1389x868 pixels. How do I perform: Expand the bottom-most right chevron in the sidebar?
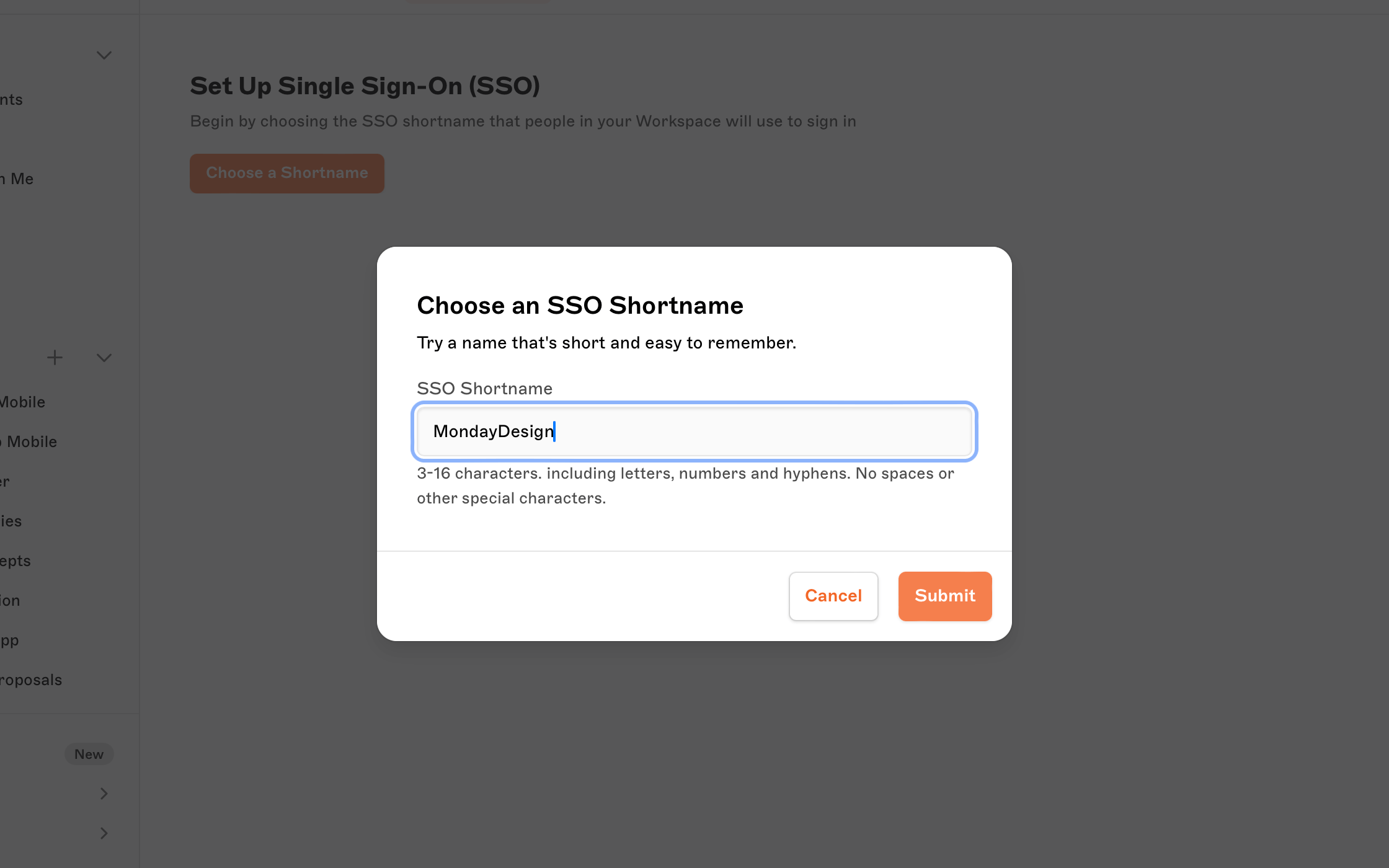(104, 833)
